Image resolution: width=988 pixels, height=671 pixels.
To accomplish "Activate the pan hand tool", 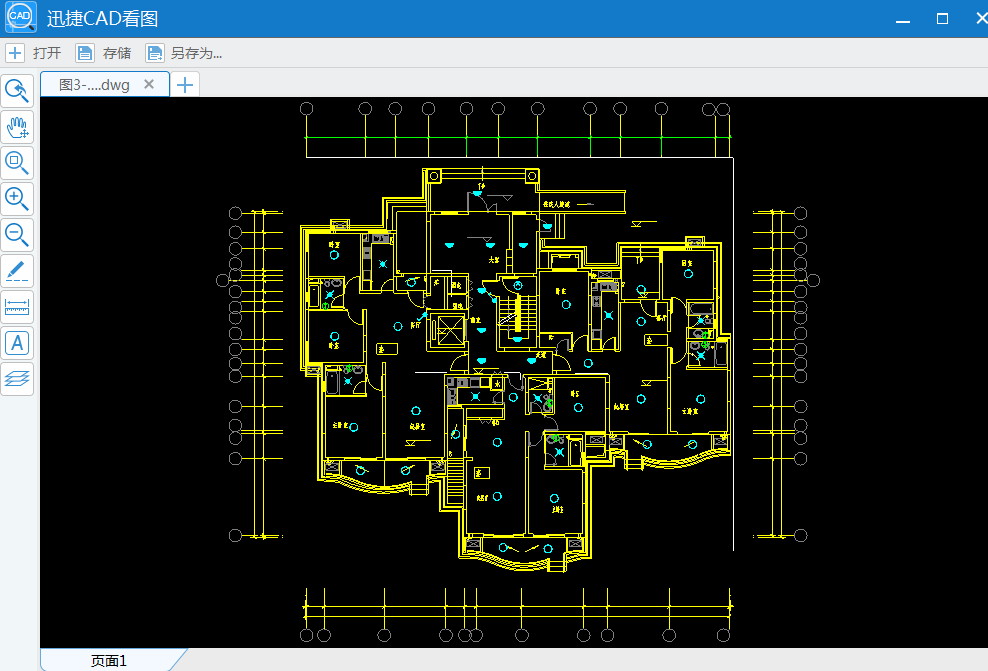I will click(x=18, y=127).
